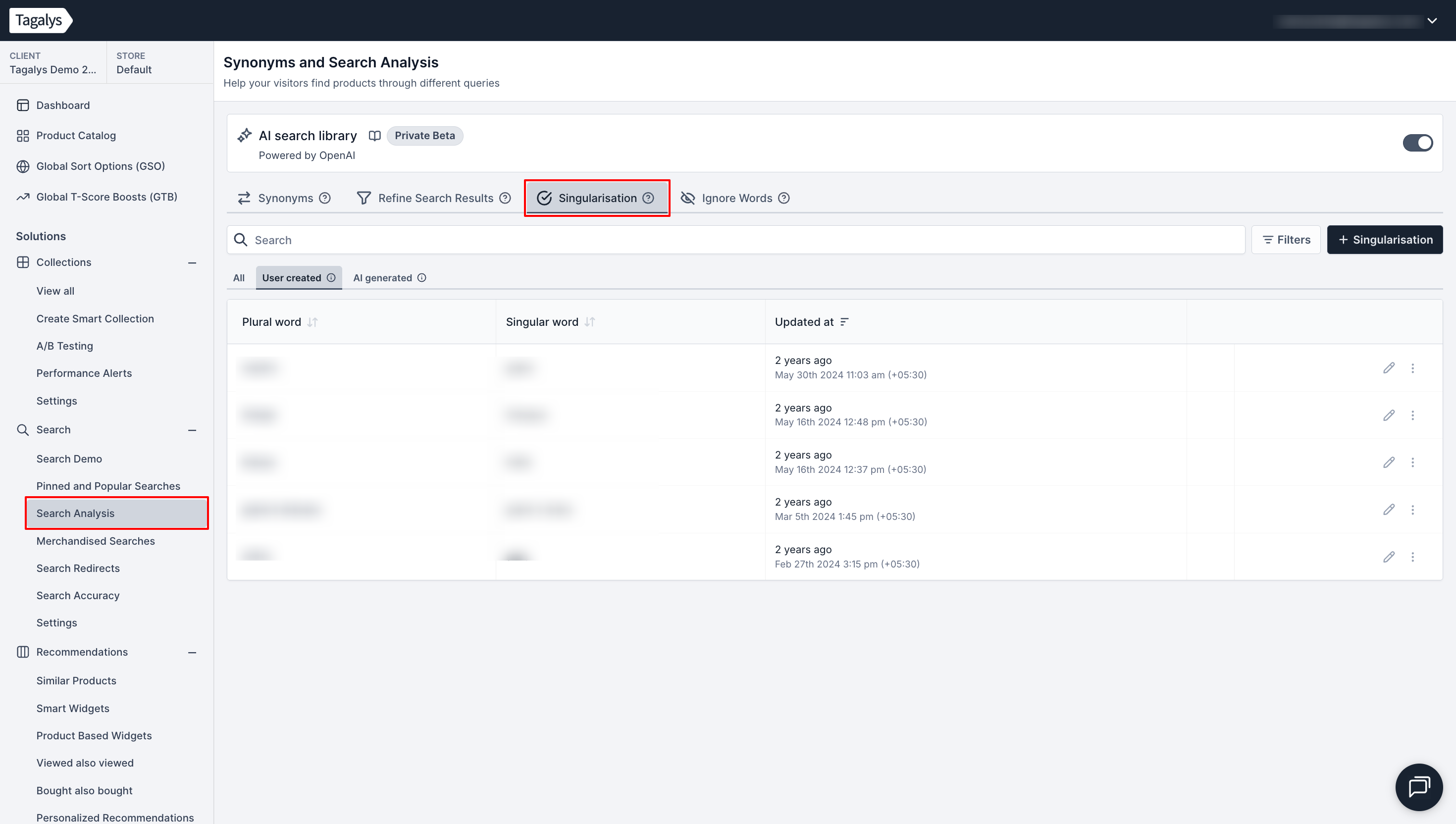This screenshot has width=1456, height=824.
Task: Click the info icon beside AI generated
Action: [x=421, y=278]
